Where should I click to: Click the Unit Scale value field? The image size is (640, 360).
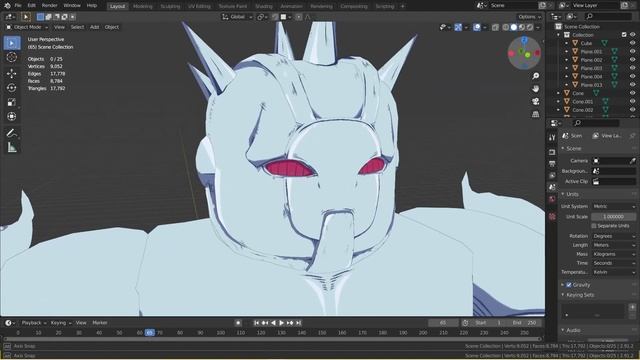coord(614,217)
